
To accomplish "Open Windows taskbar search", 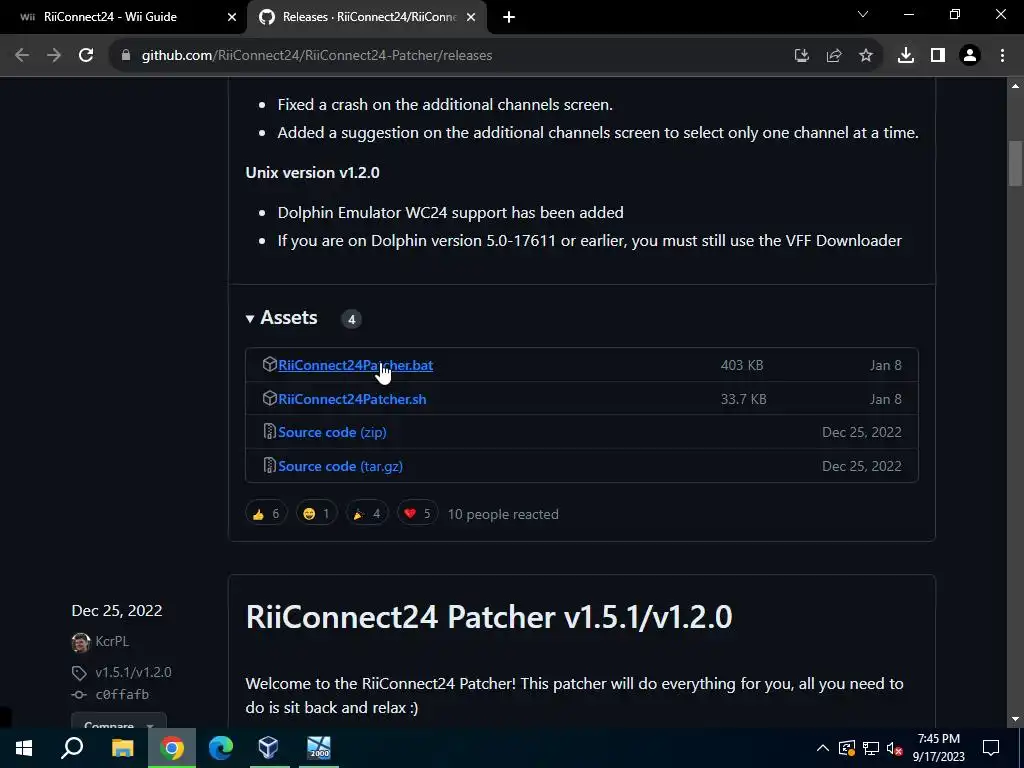I will [72, 748].
